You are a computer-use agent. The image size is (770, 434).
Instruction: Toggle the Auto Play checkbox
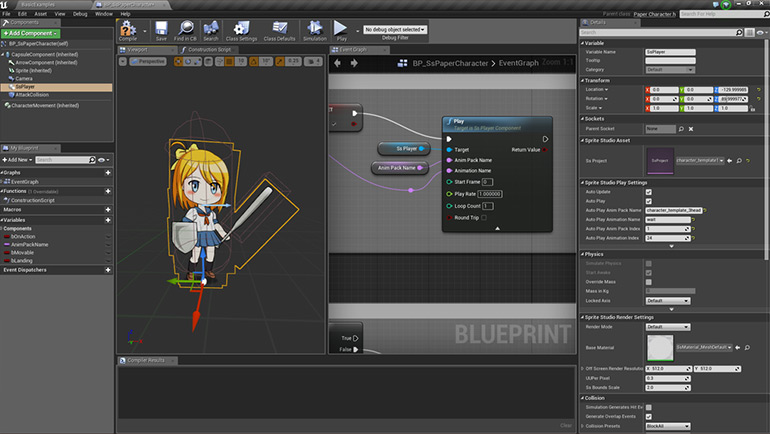649,201
